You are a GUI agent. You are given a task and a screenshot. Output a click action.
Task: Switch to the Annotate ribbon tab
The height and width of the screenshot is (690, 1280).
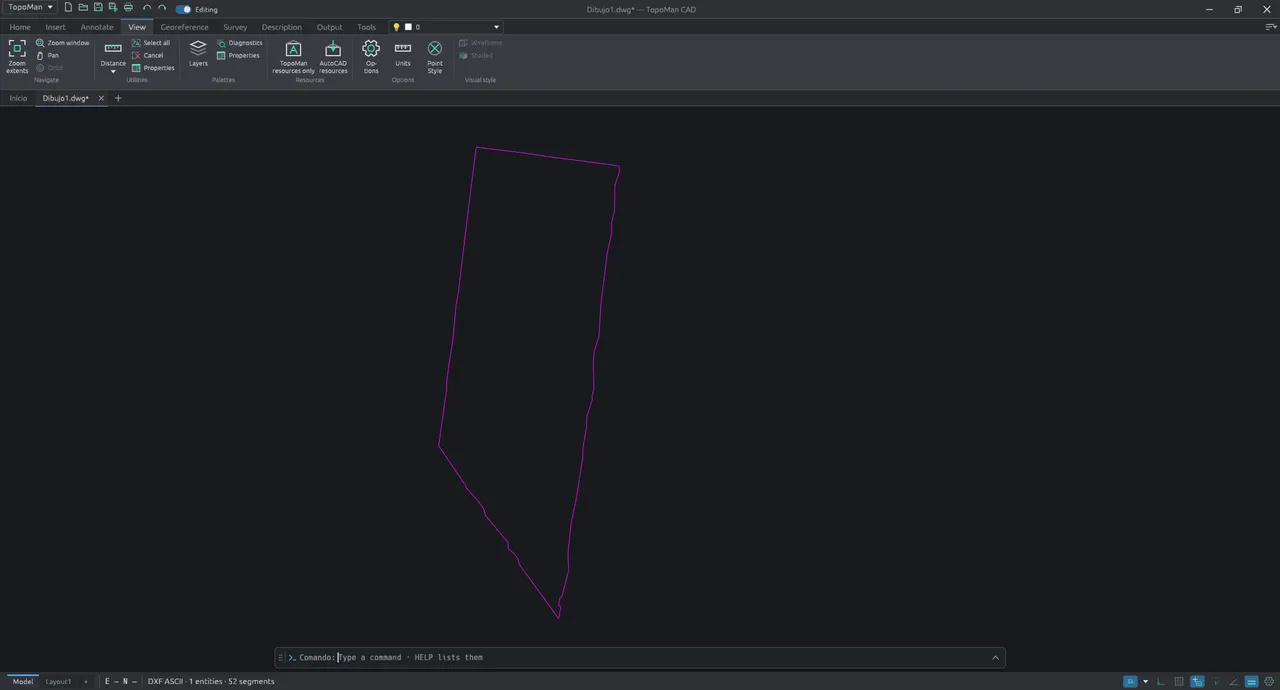point(97,27)
